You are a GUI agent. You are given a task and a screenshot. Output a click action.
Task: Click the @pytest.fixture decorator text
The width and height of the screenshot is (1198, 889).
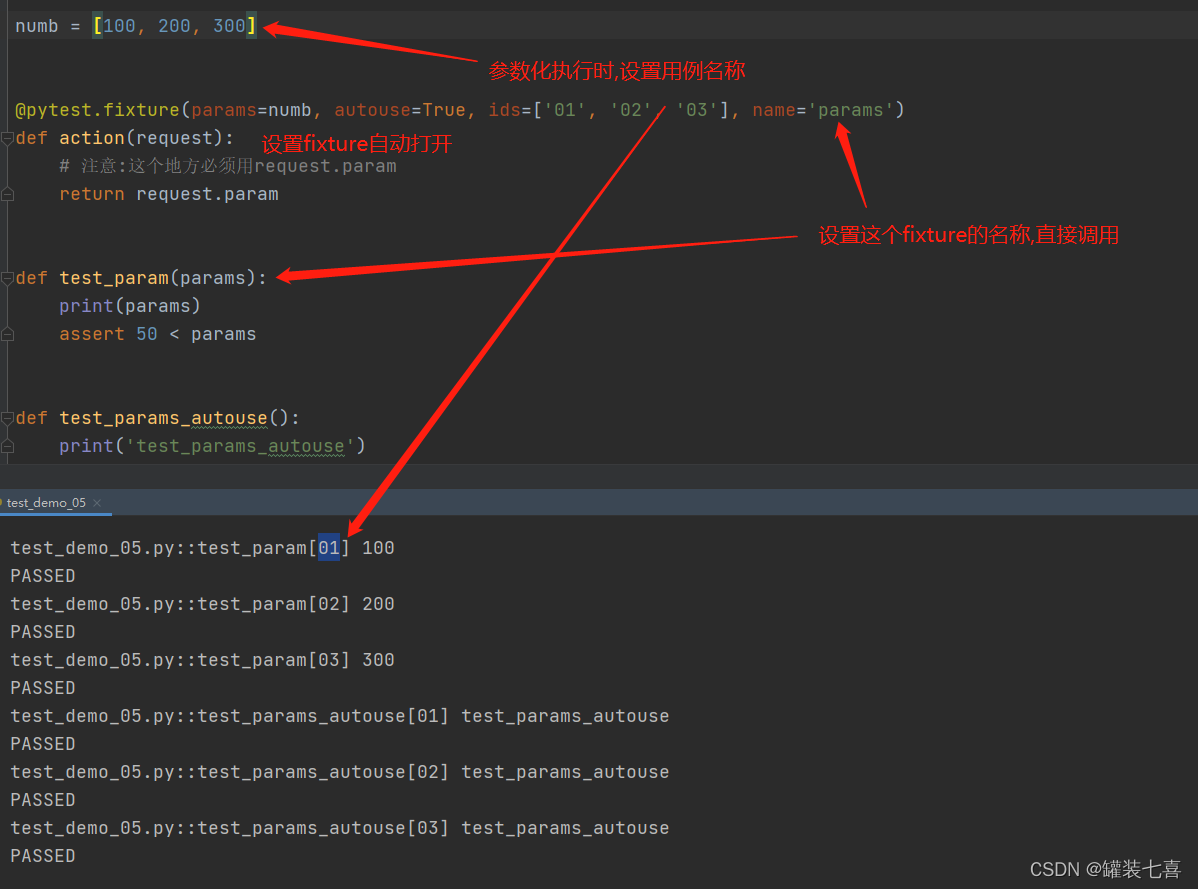97,110
